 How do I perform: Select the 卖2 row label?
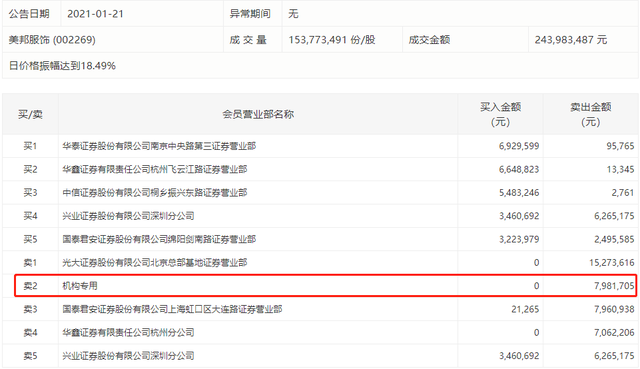(30, 286)
